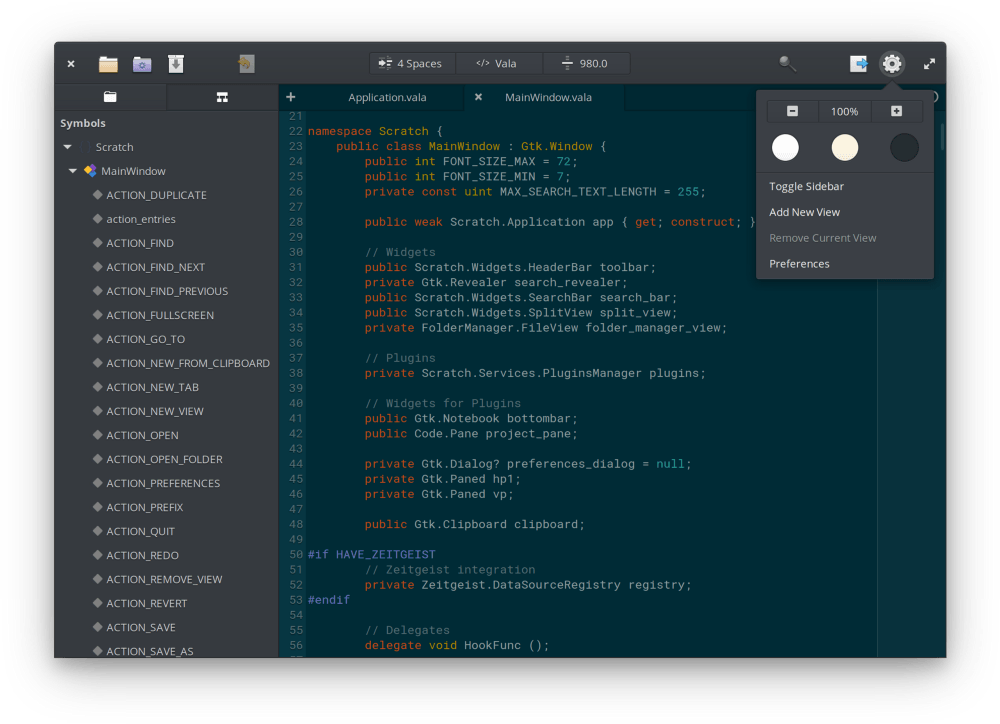Screen dimensions: 1000x724
Task: Open the find magnifier search icon
Action: 788,64
